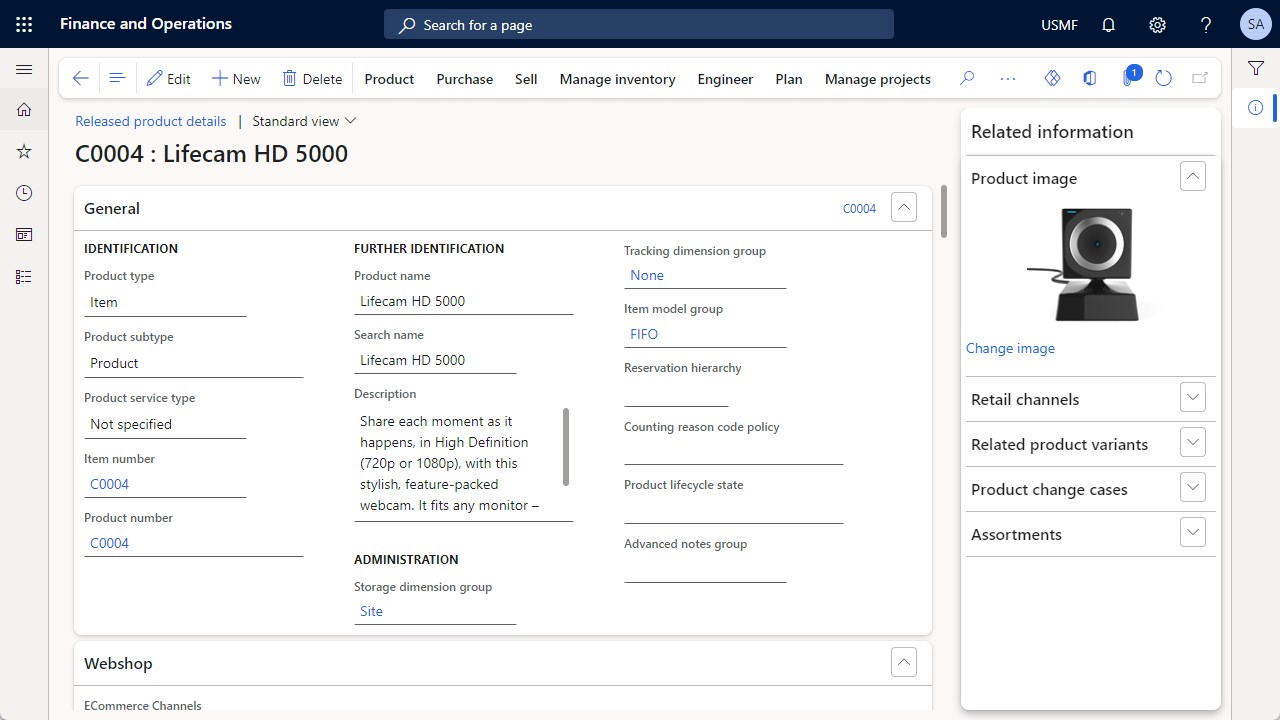Click Delete in the action pane
Viewport: 1280px width, 720px height.
click(x=312, y=79)
